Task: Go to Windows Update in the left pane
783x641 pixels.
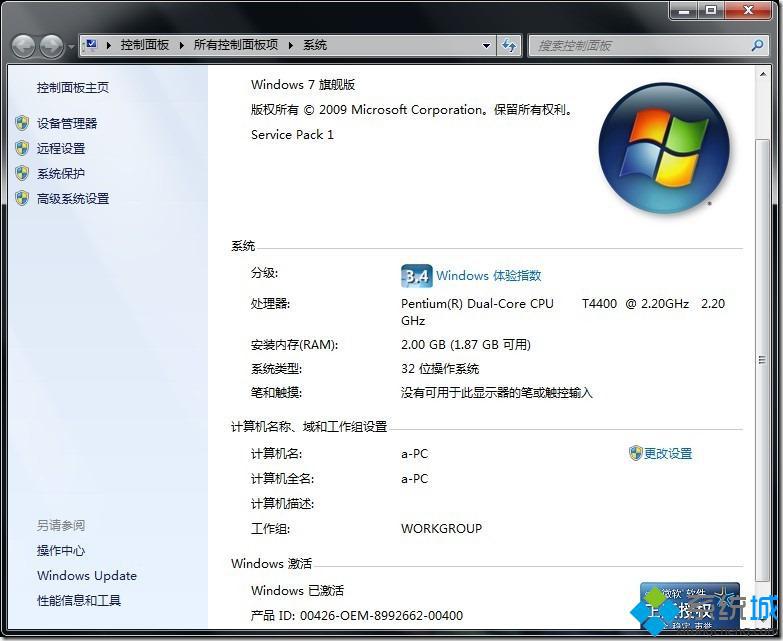Action: [x=87, y=575]
